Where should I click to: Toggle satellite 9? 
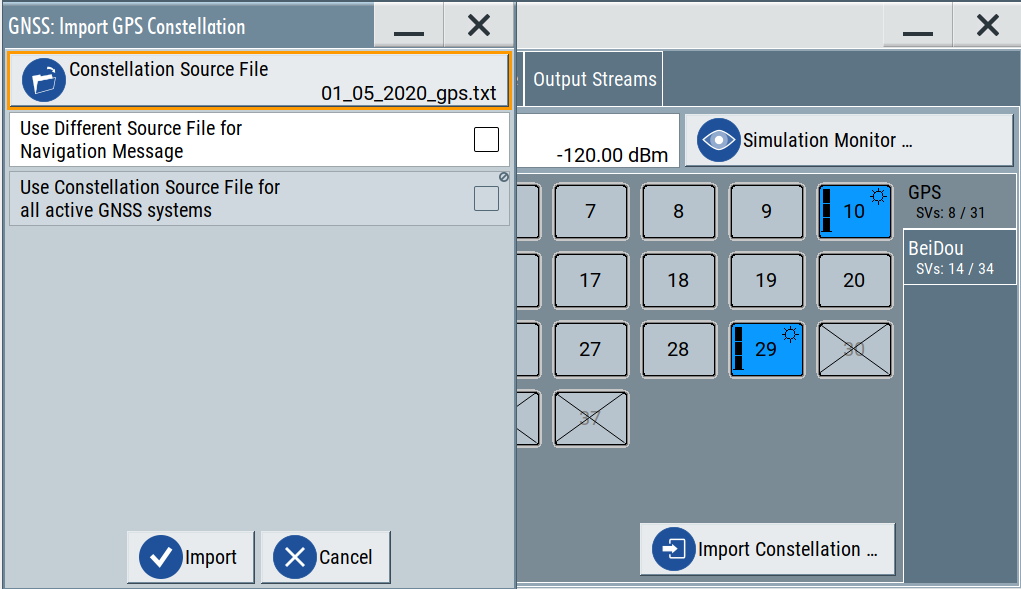[766, 212]
